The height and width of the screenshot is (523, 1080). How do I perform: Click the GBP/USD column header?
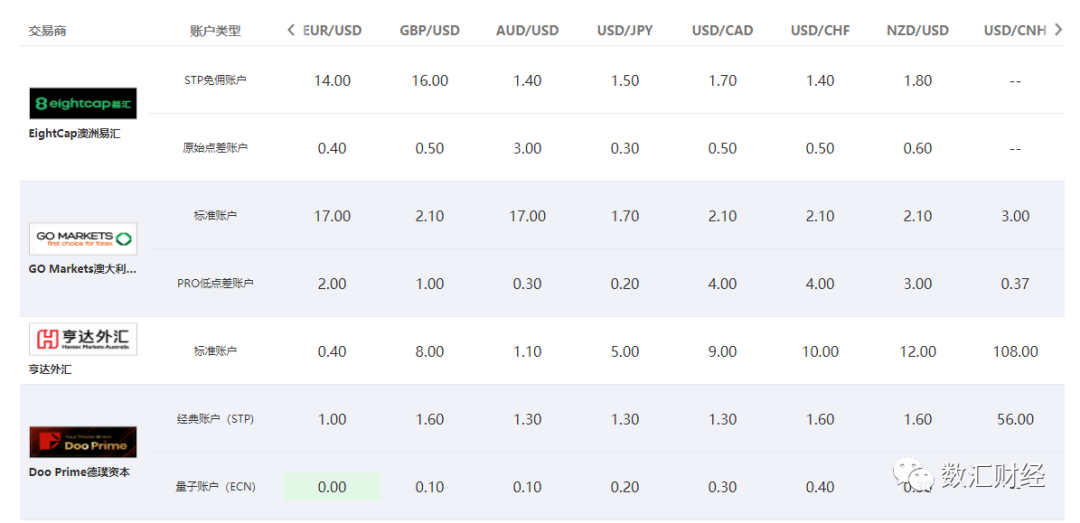pos(430,30)
